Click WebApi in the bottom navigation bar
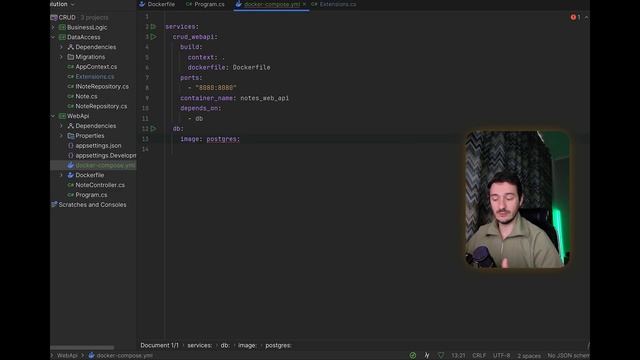The width and height of the screenshot is (640, 360). [x=67, y=356]
